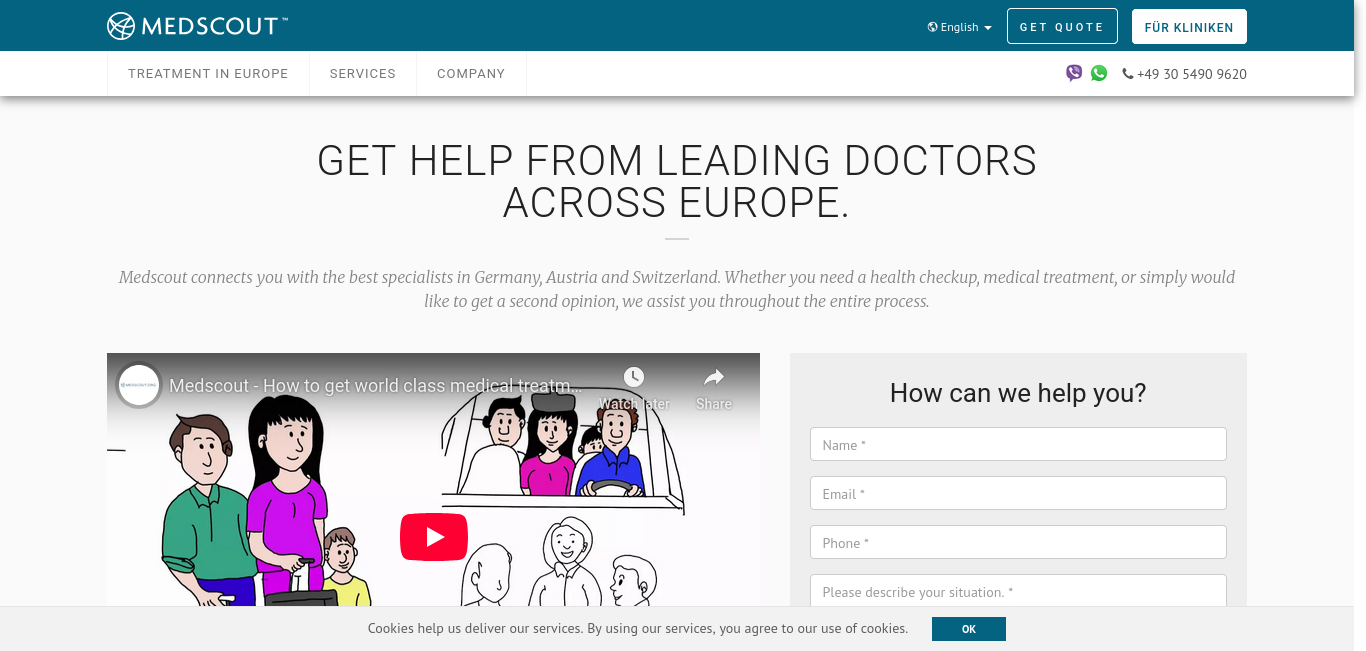1366x651 pixels.
Task: Accept cookies with OK button
Action: [969, 629]
